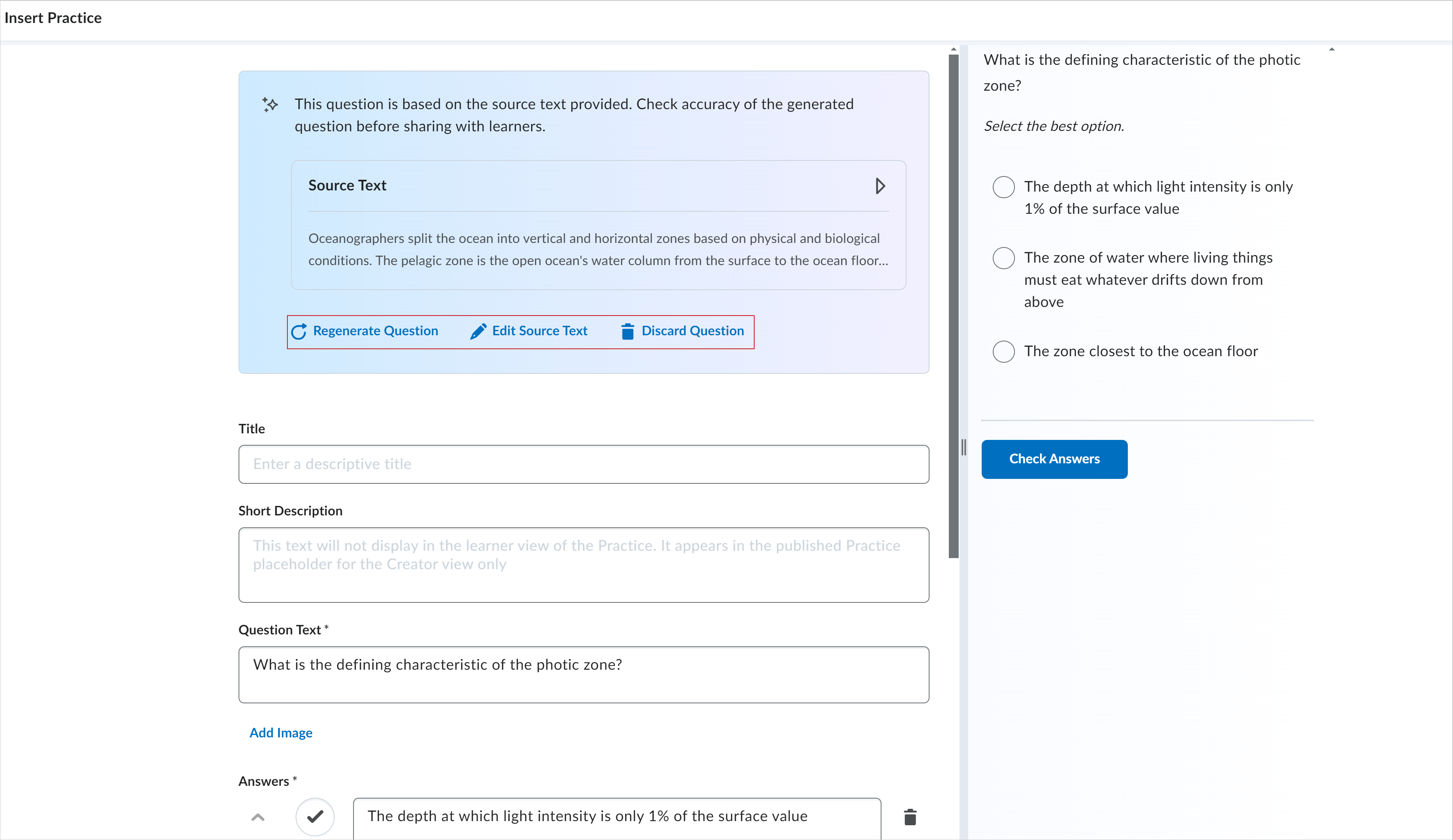Click into the Short Description text area
1453x840 pixels.
pyautogui.click(x=583, y=565)
